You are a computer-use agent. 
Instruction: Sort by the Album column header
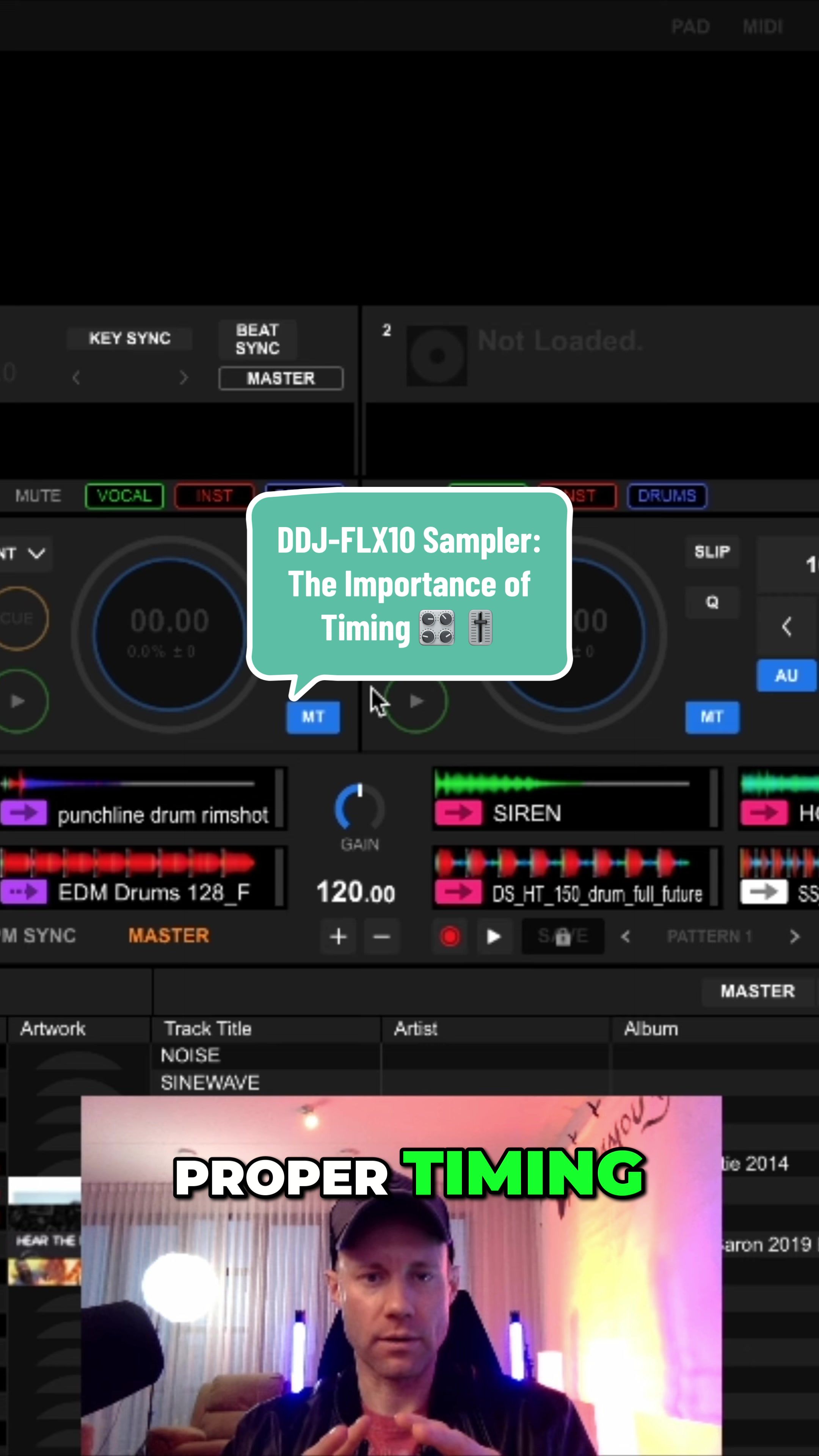[651, 1029]
